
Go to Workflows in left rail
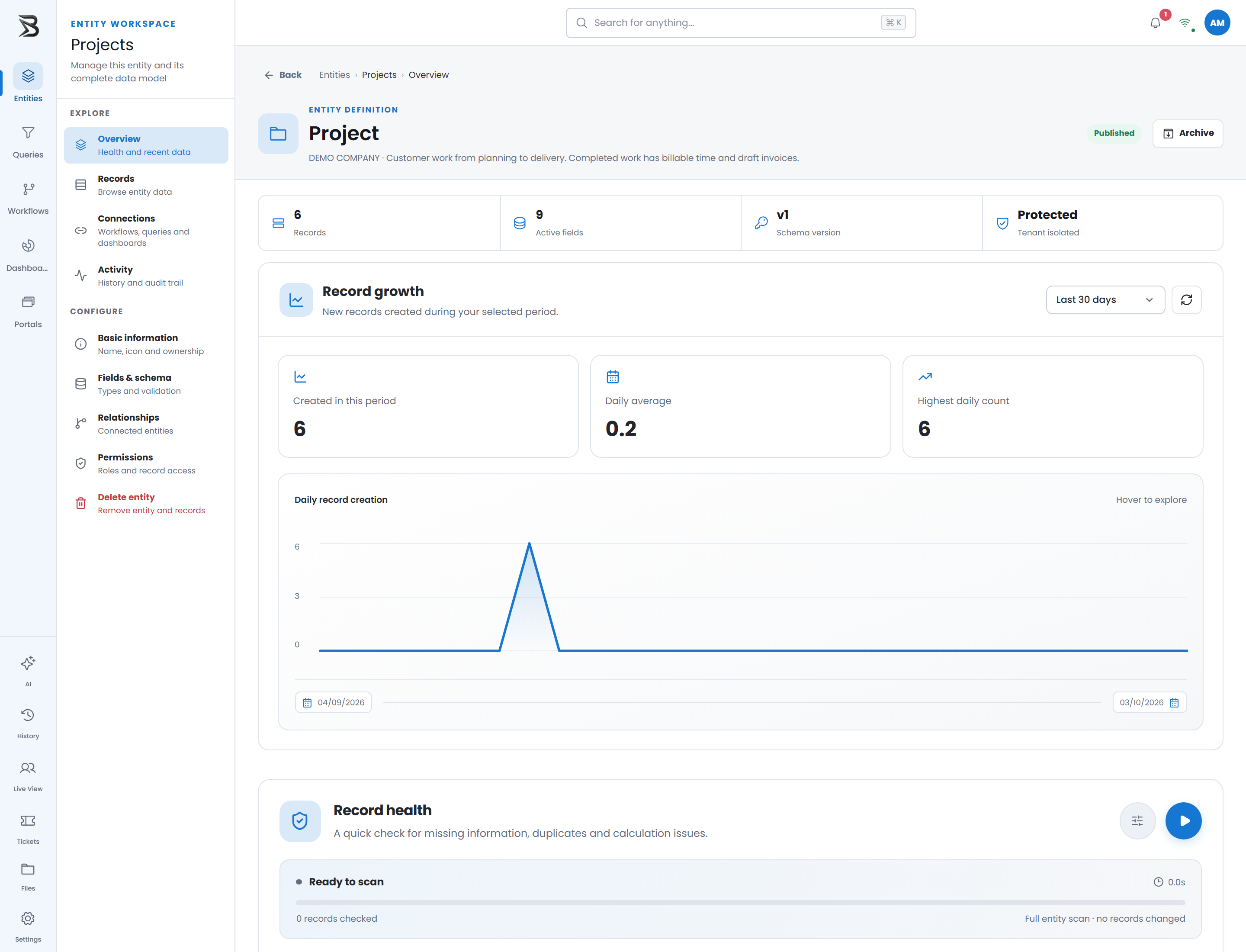pyautogui.click(x=28, y=198)
